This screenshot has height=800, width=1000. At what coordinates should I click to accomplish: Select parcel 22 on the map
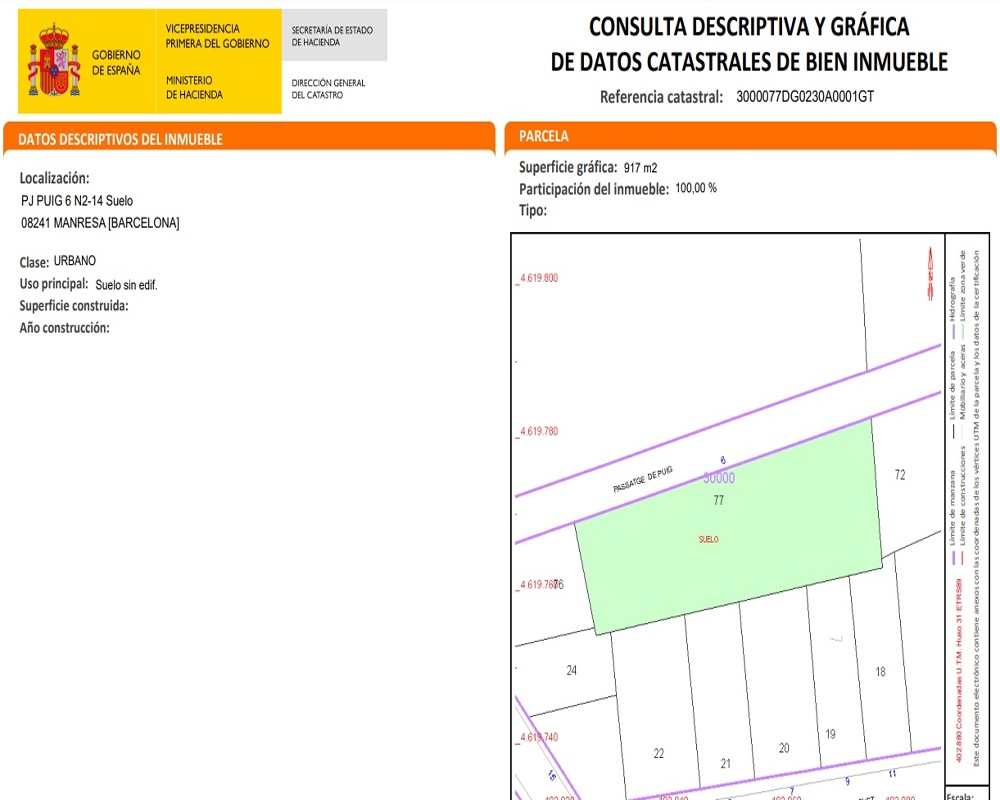[659, 753]
